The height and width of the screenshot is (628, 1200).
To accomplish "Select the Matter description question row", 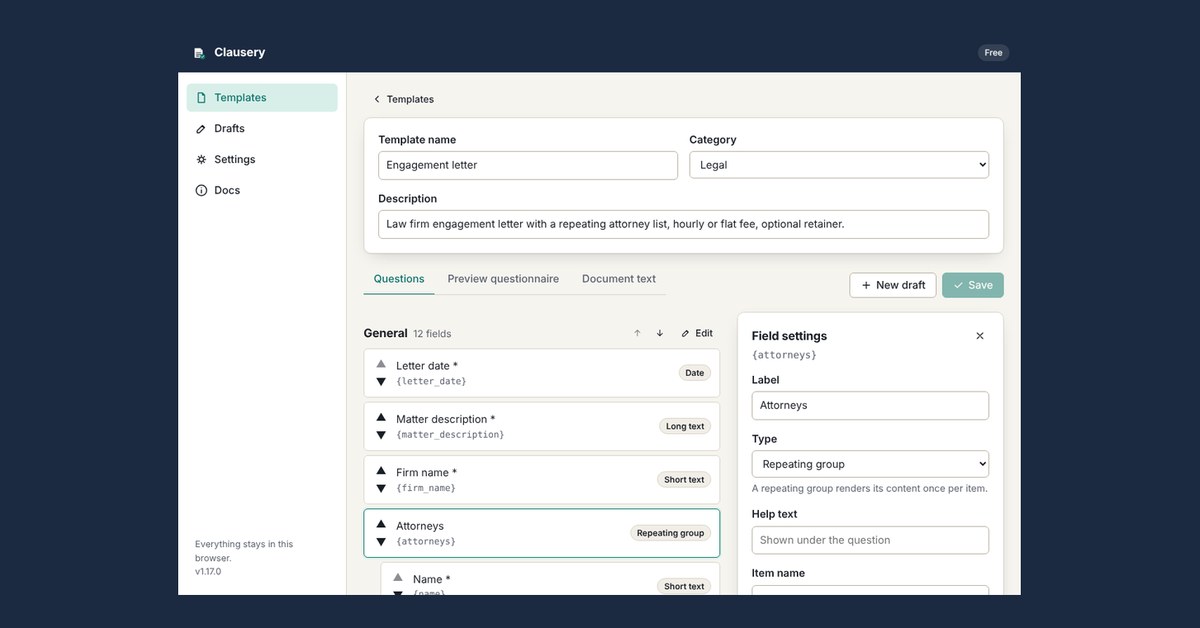I will point(542,426).
